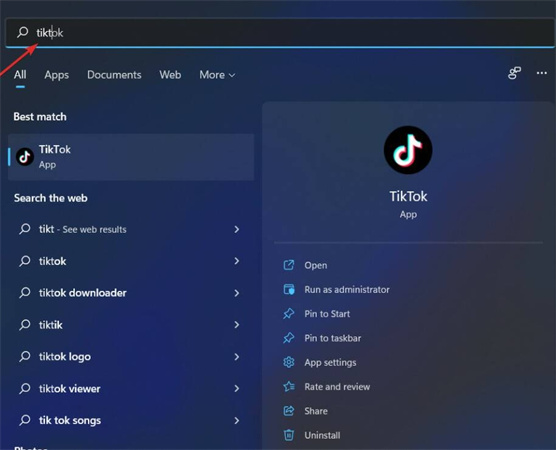Click the small TikTok icon in Best match
Screen dimensions: 556x450
point(25,157)
